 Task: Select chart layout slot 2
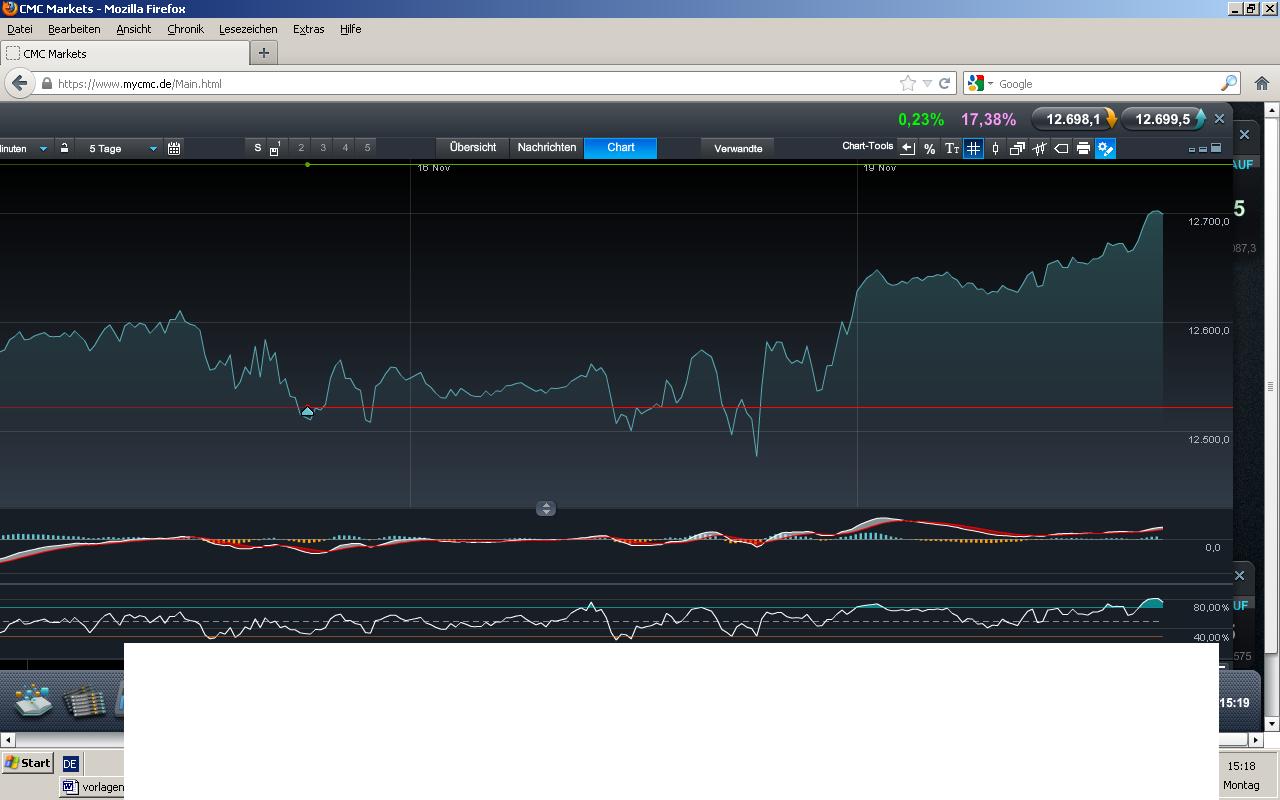(x=301, y=148)
